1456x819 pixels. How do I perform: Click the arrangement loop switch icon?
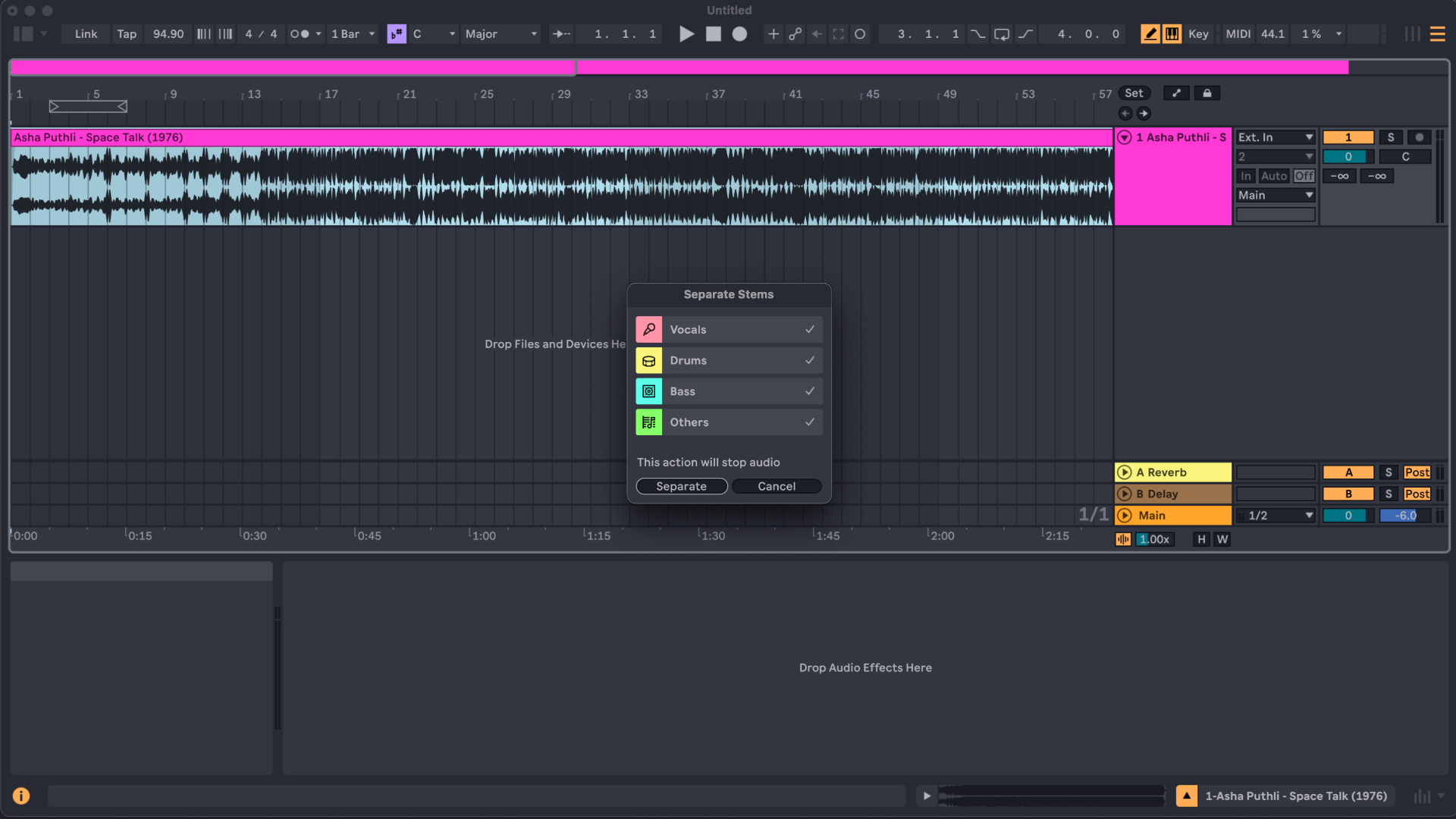1002,33
